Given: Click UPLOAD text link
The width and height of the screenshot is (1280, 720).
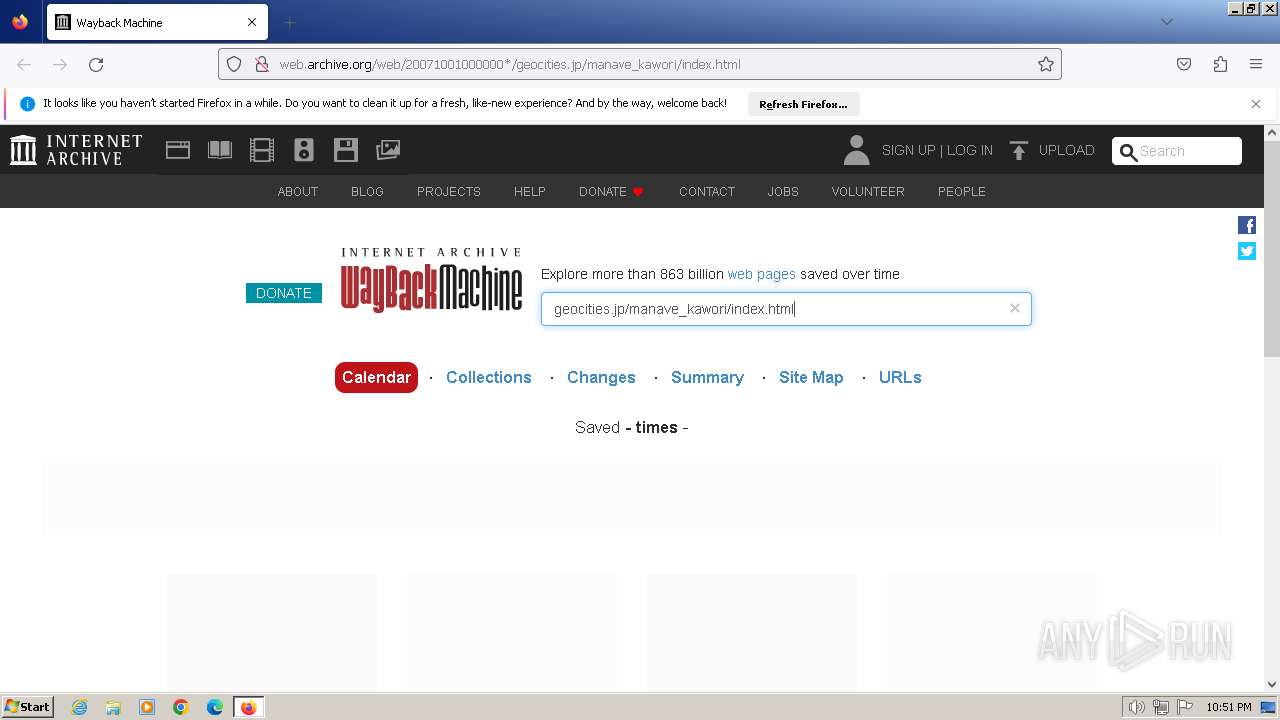Looking at the screenshot, I should [1066, 150].
